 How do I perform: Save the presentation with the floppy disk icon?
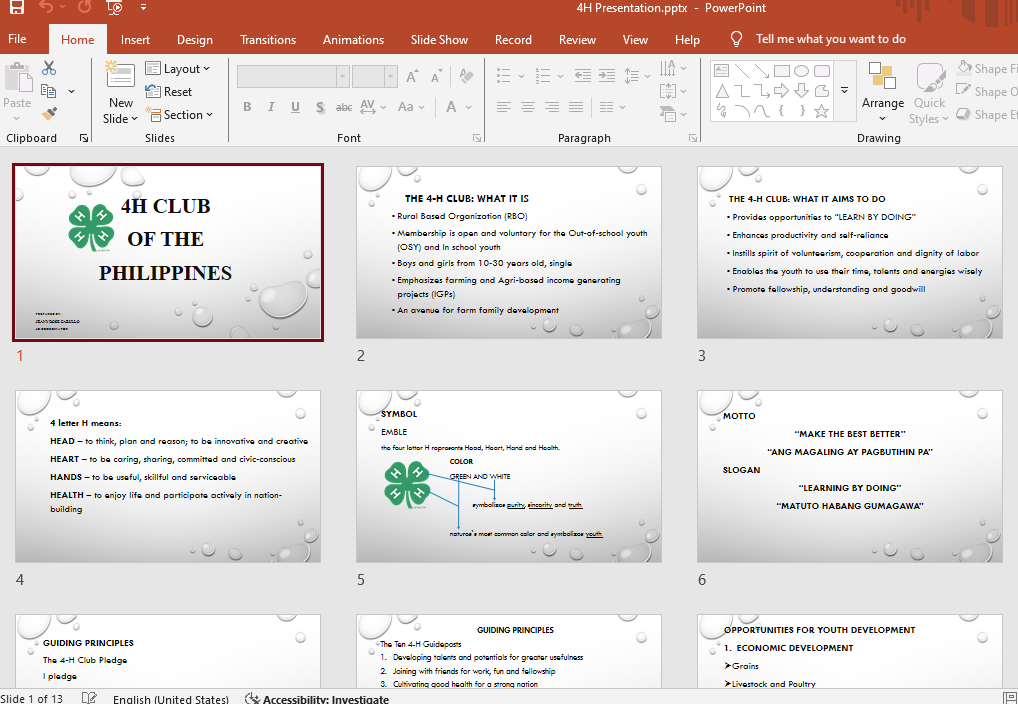coord(16,7)
